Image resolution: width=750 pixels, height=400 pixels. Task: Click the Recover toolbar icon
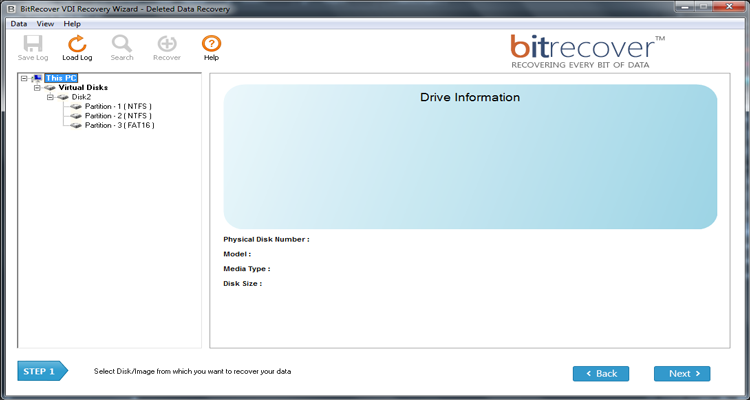point(166,43)
